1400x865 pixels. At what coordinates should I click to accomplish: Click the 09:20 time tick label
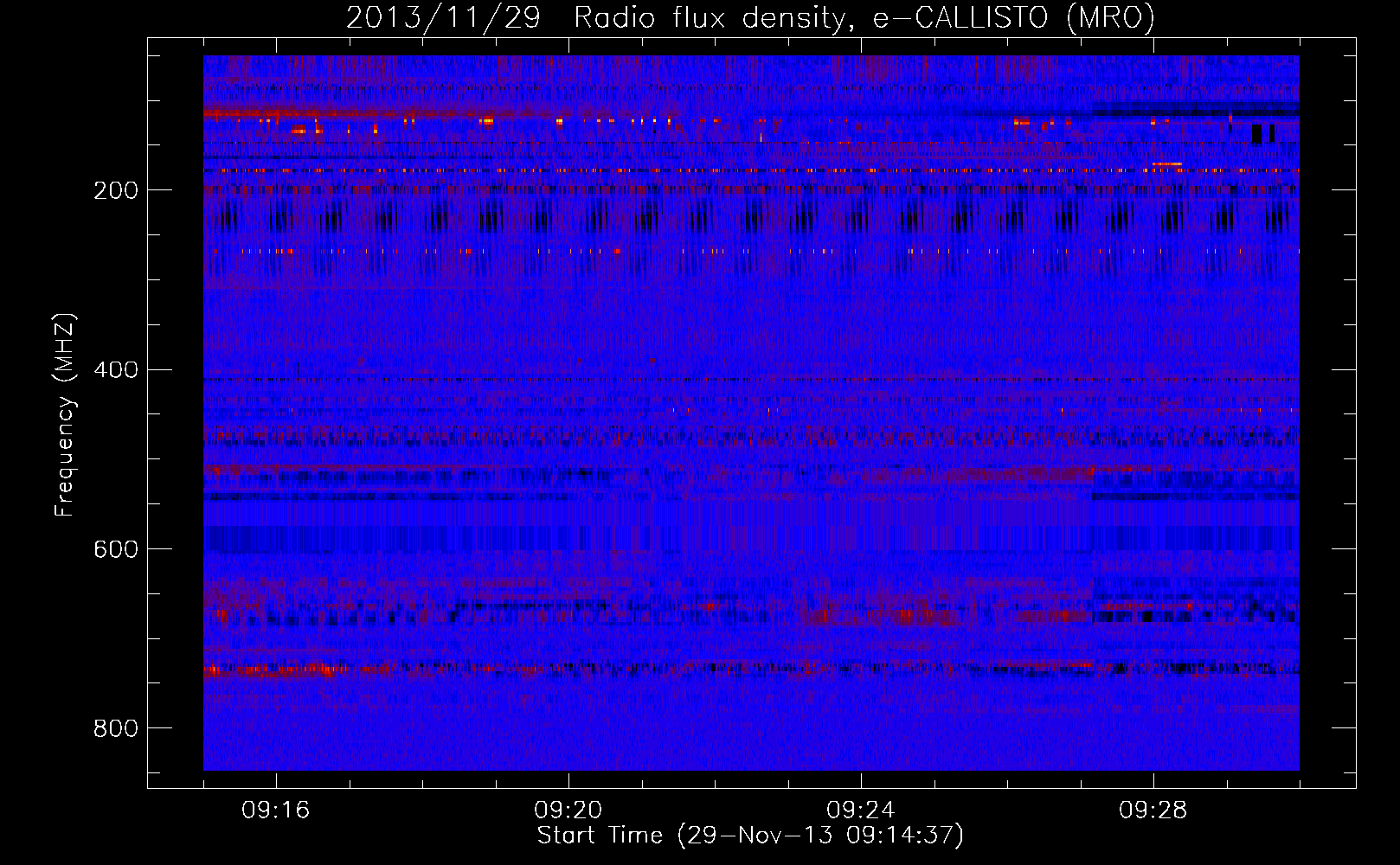click(x=568, y=811)
